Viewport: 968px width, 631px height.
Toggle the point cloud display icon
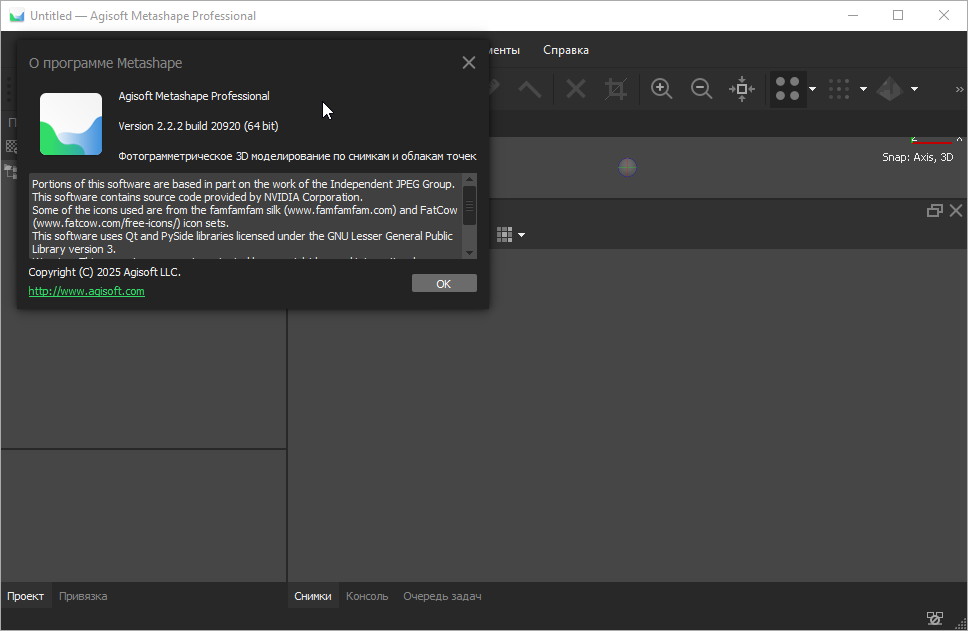tap(839, 89)
